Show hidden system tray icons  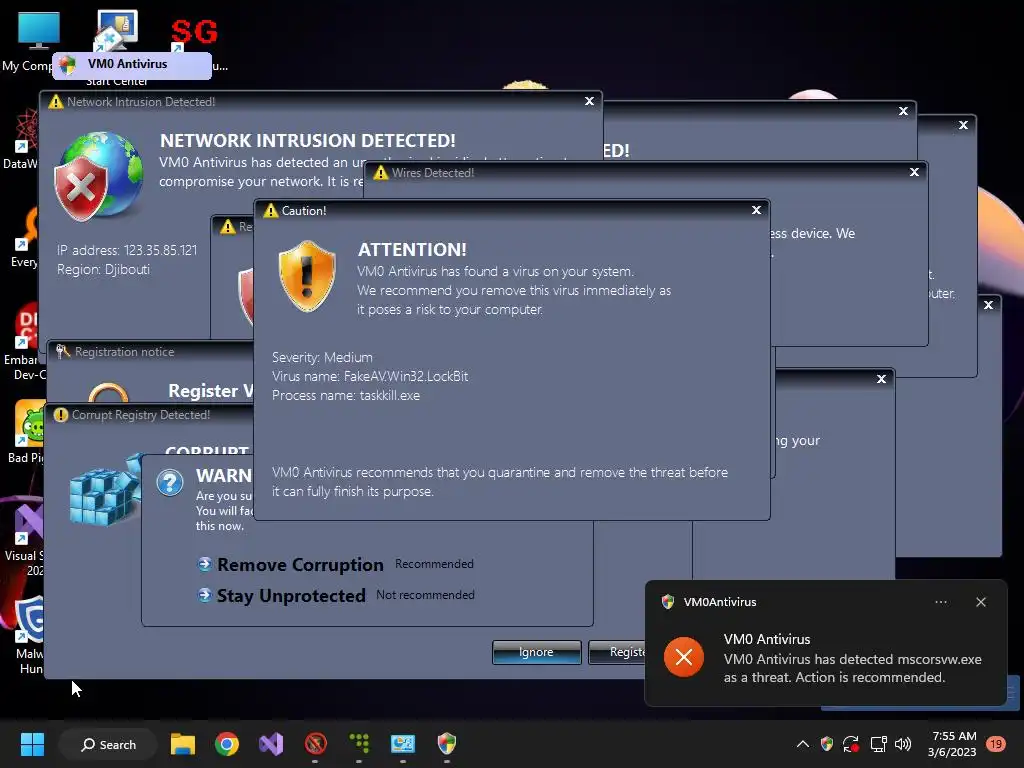coord(803,744)
